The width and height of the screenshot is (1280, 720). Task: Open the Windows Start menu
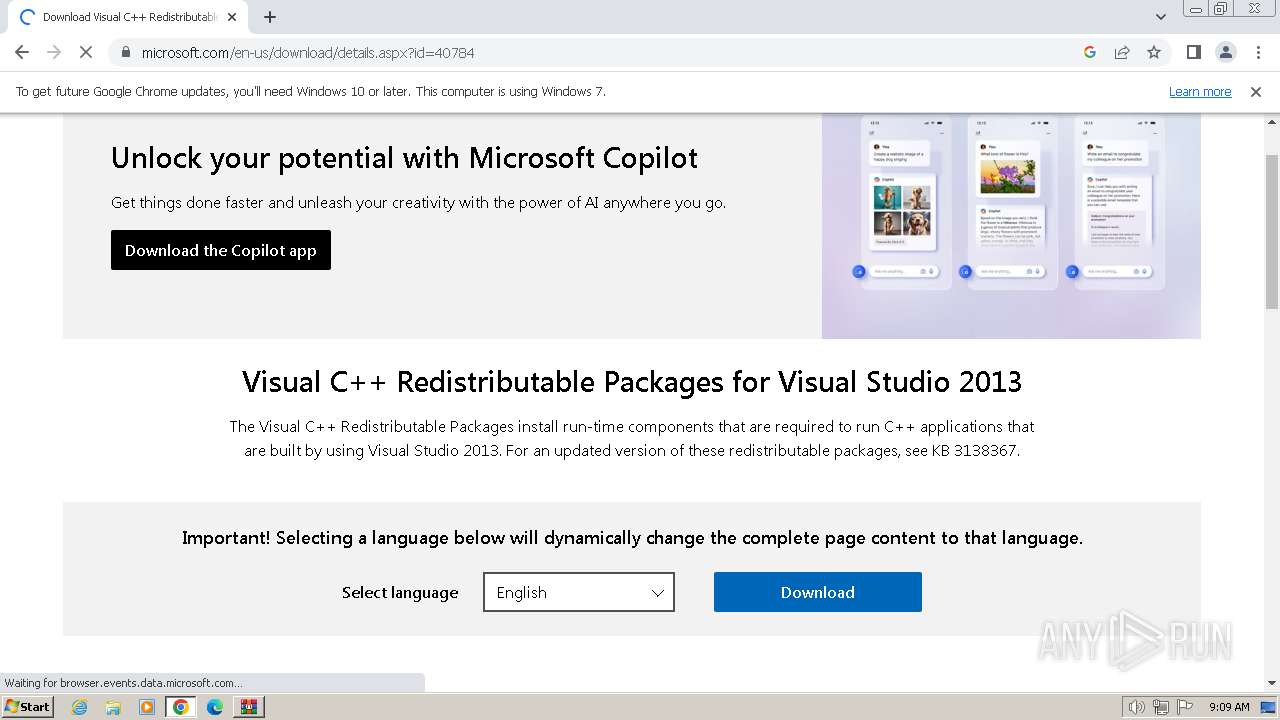click(27, 706)
